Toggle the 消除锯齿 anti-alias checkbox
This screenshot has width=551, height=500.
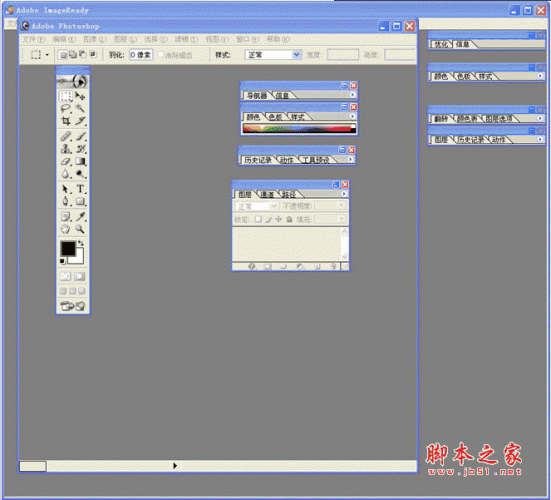tap(161, 54)
